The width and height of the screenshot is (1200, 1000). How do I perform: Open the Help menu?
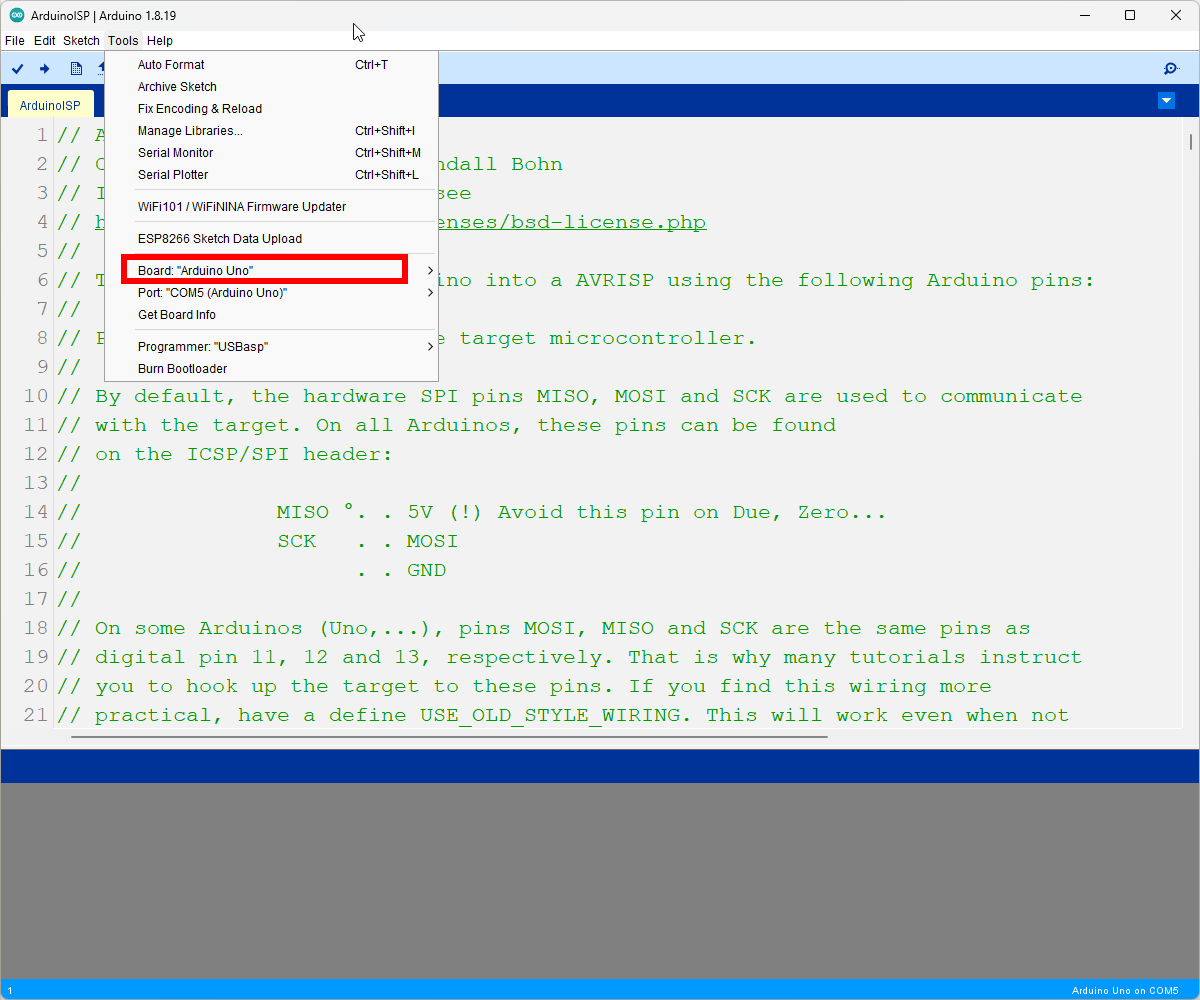[x=159, y=40]
